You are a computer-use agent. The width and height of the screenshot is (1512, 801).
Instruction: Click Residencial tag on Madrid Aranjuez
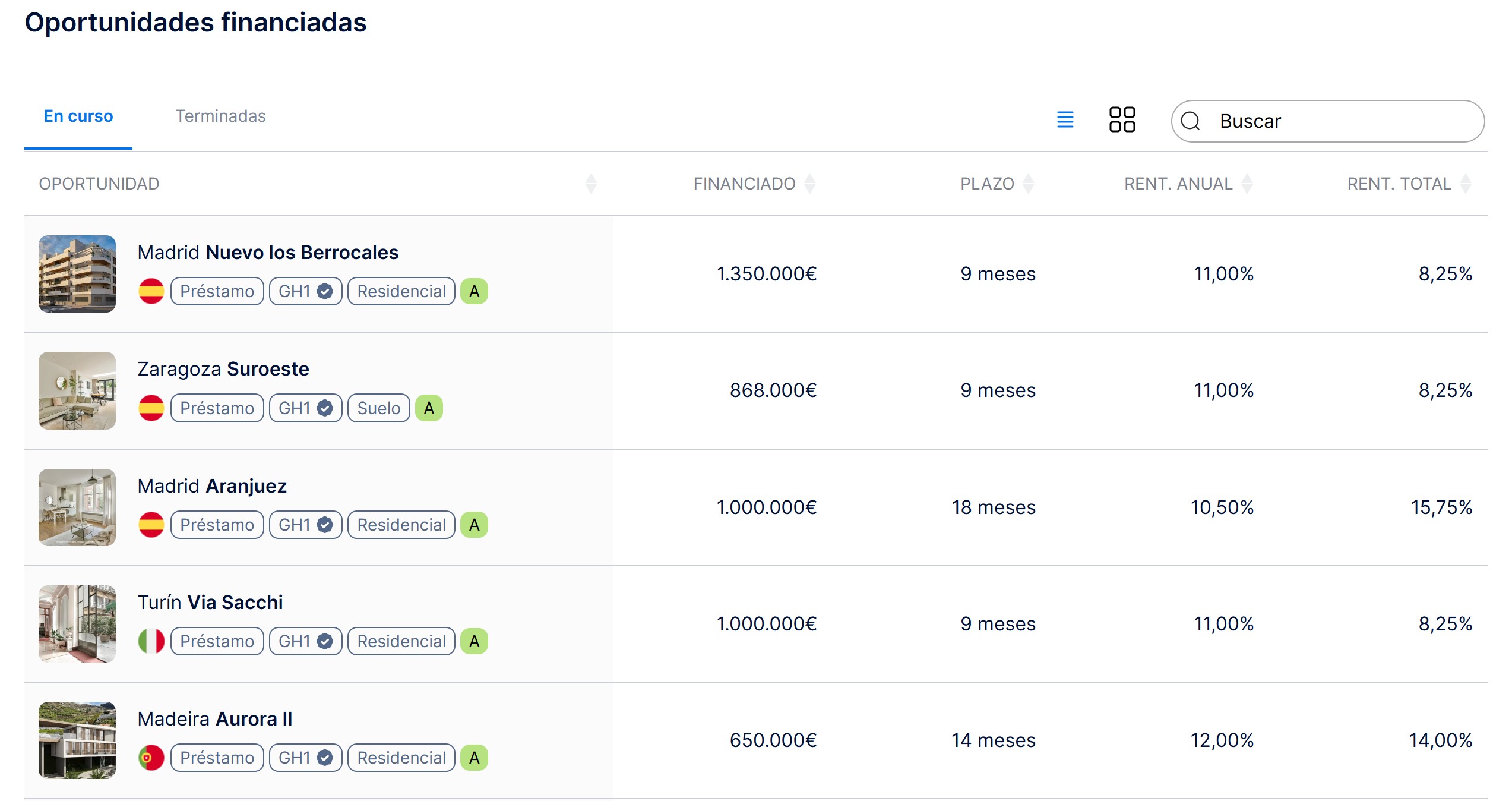tap(401, 525)
